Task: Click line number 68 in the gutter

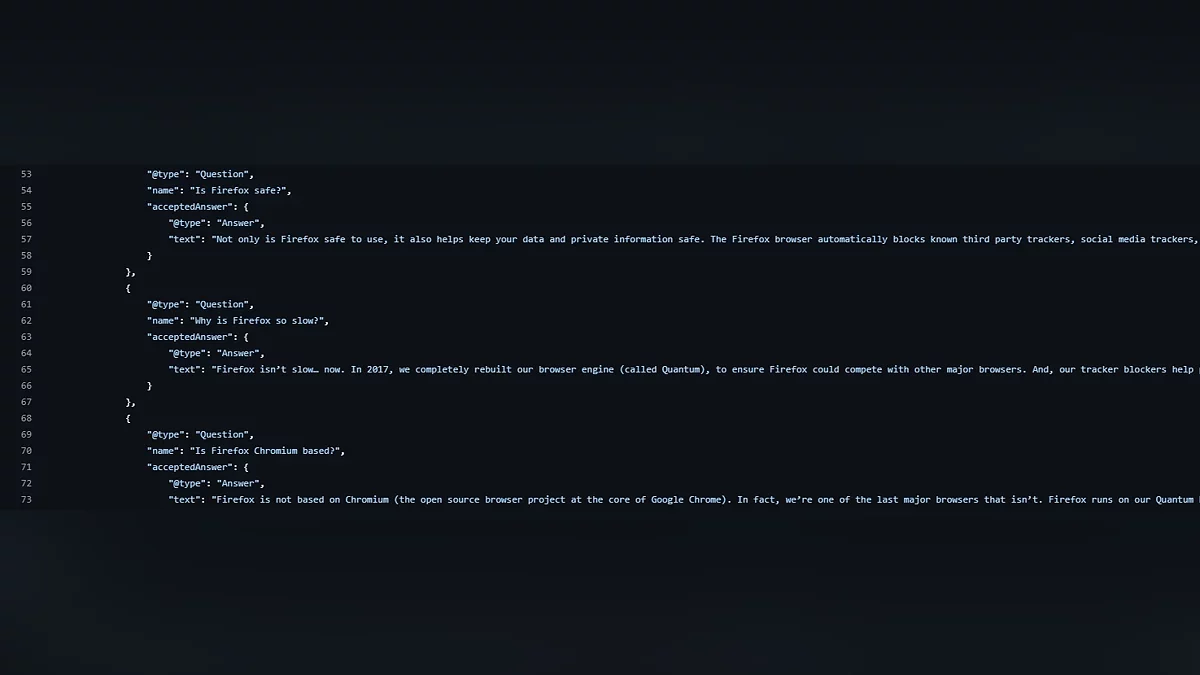Action: [x=26, y=418]
